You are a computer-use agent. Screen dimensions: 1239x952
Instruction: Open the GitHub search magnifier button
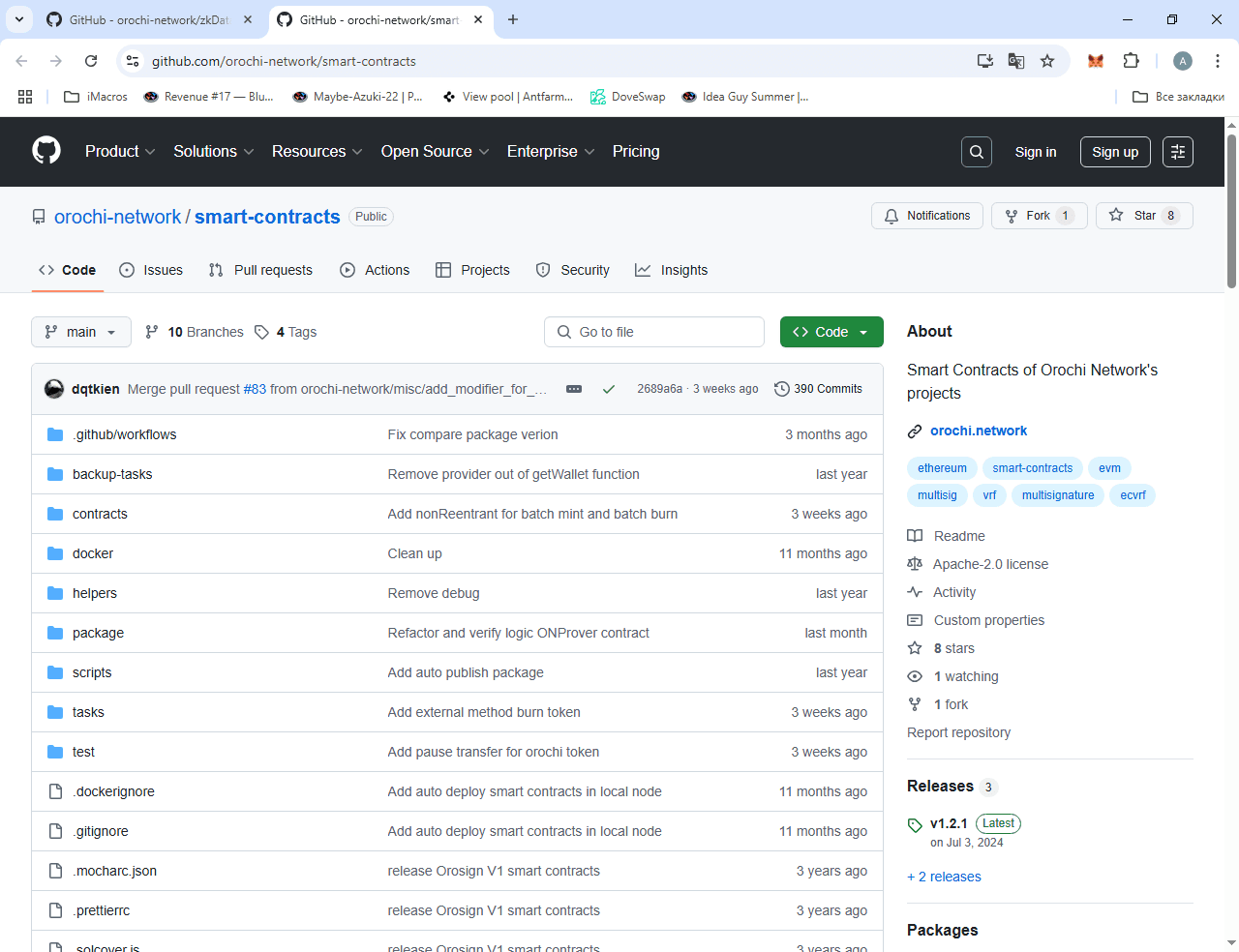click(x=976, y=152)
